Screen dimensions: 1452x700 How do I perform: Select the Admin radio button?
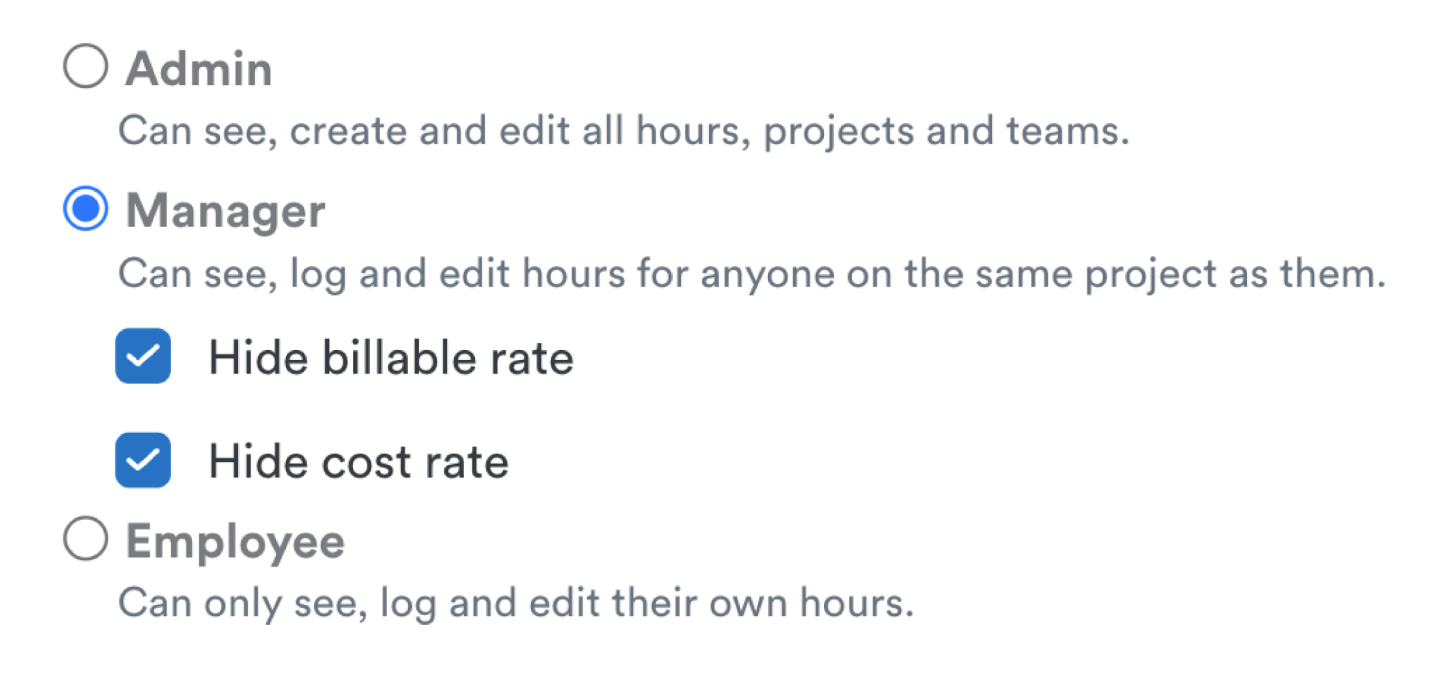pos(85,68)
